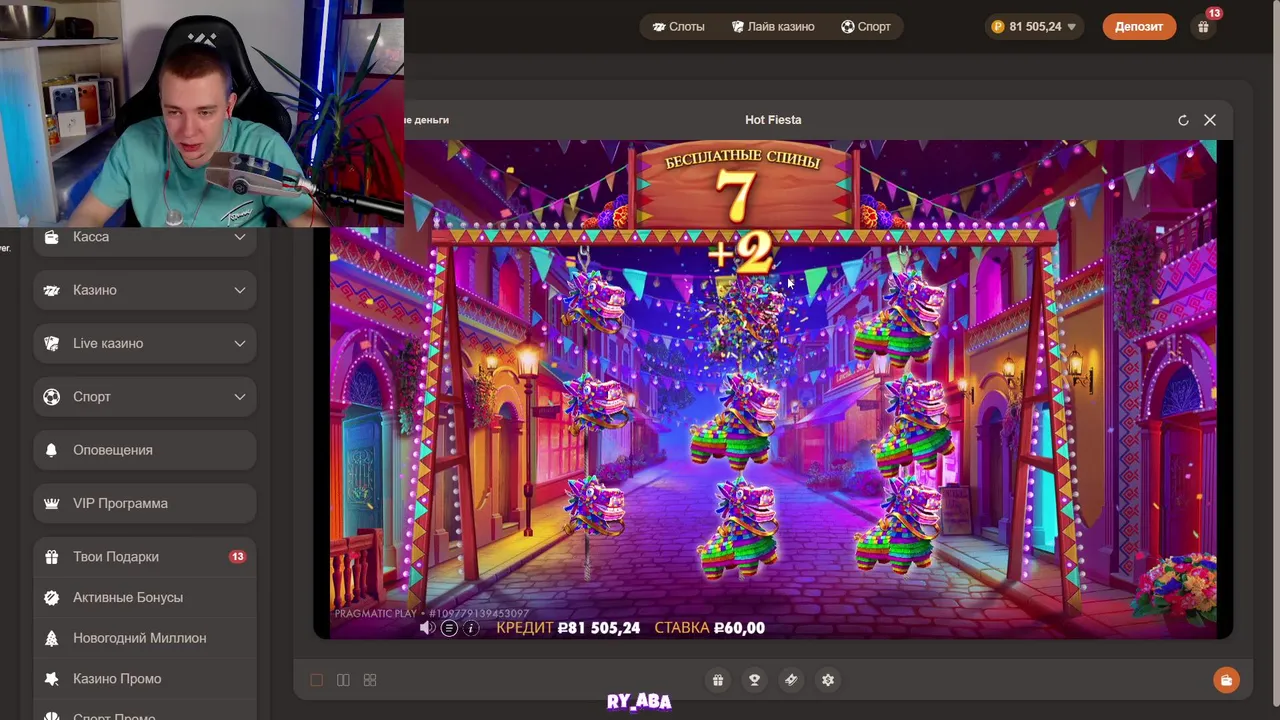Click the КРЕДИТ 81 505,24 value

(568, 628)
